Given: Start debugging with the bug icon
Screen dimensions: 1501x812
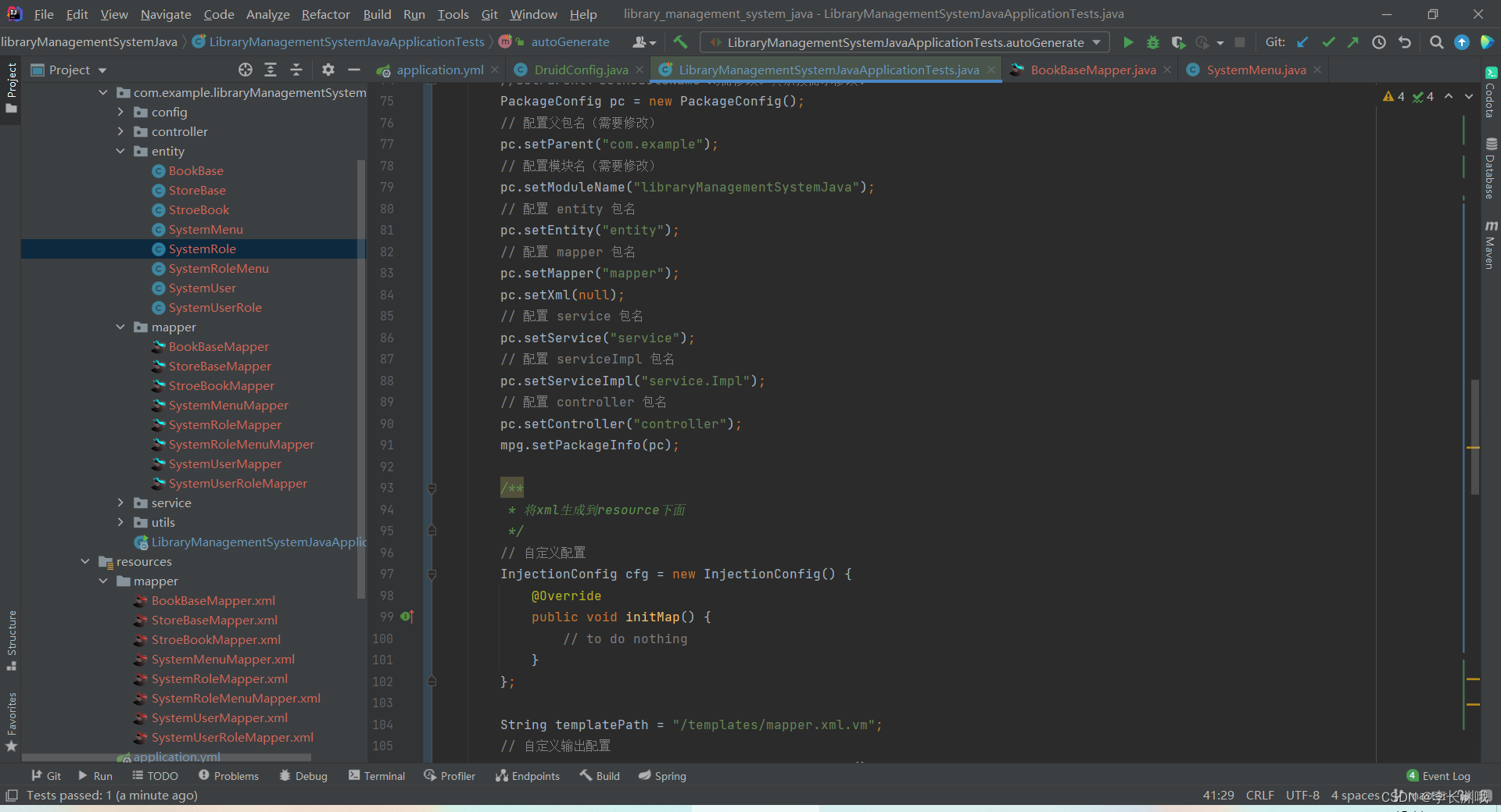Looking at the screenshot, I should point(1152,42).
